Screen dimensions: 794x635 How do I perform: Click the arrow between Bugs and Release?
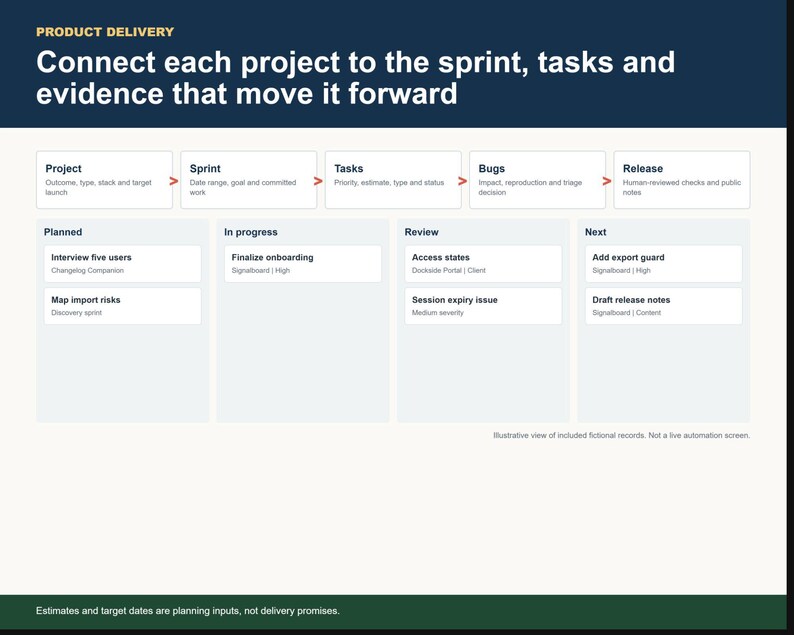pos(607,181)
